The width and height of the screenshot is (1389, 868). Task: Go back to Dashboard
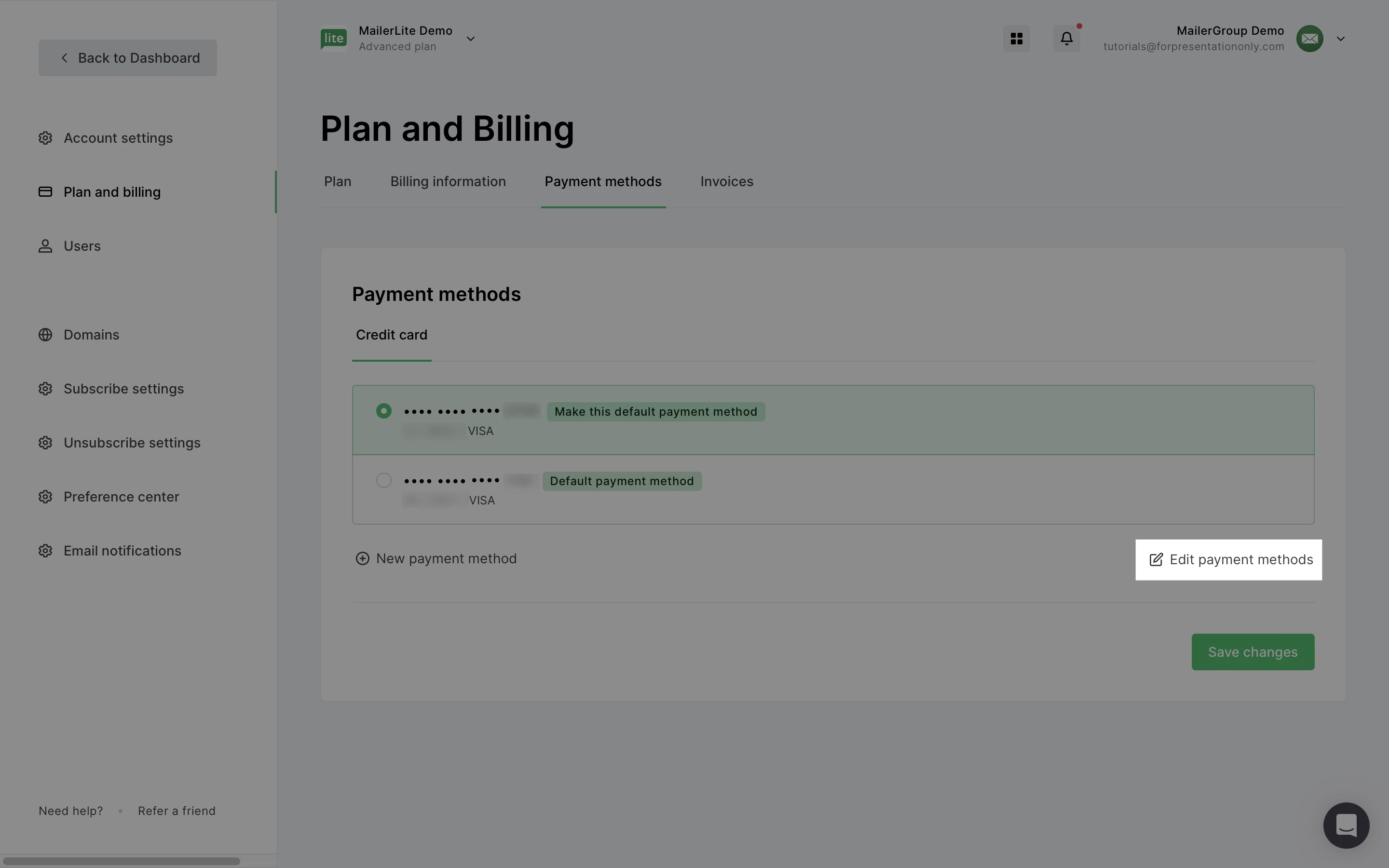click(127, 58)
